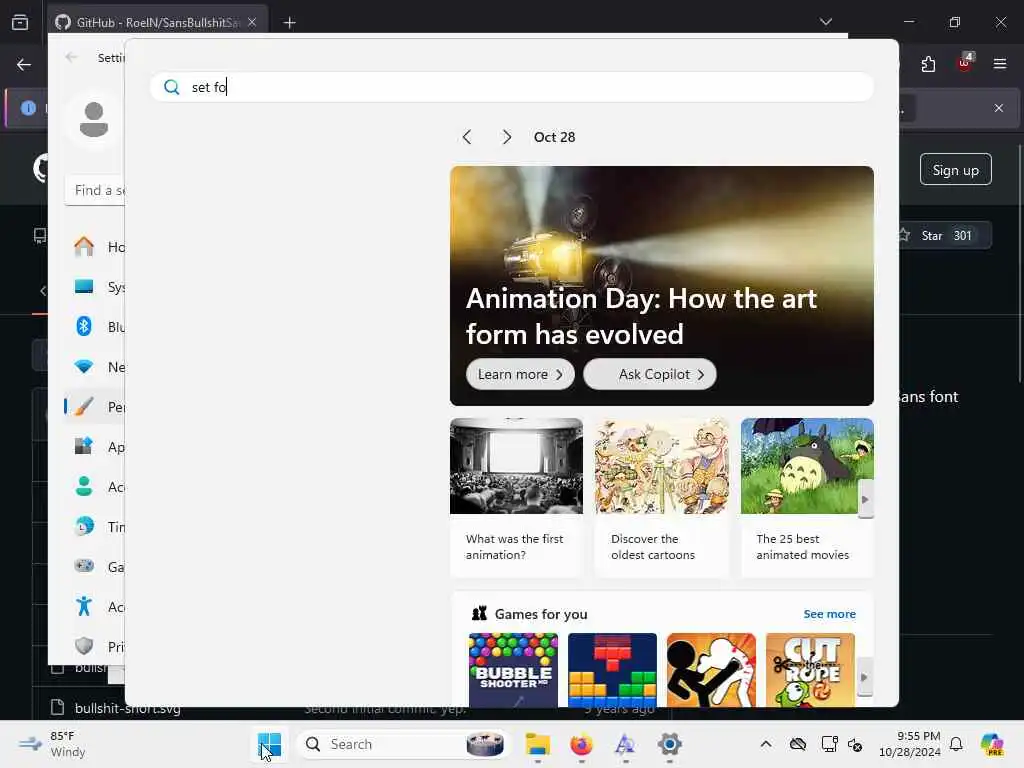Open the Settings gear taskbar icon

pos(669,744)
